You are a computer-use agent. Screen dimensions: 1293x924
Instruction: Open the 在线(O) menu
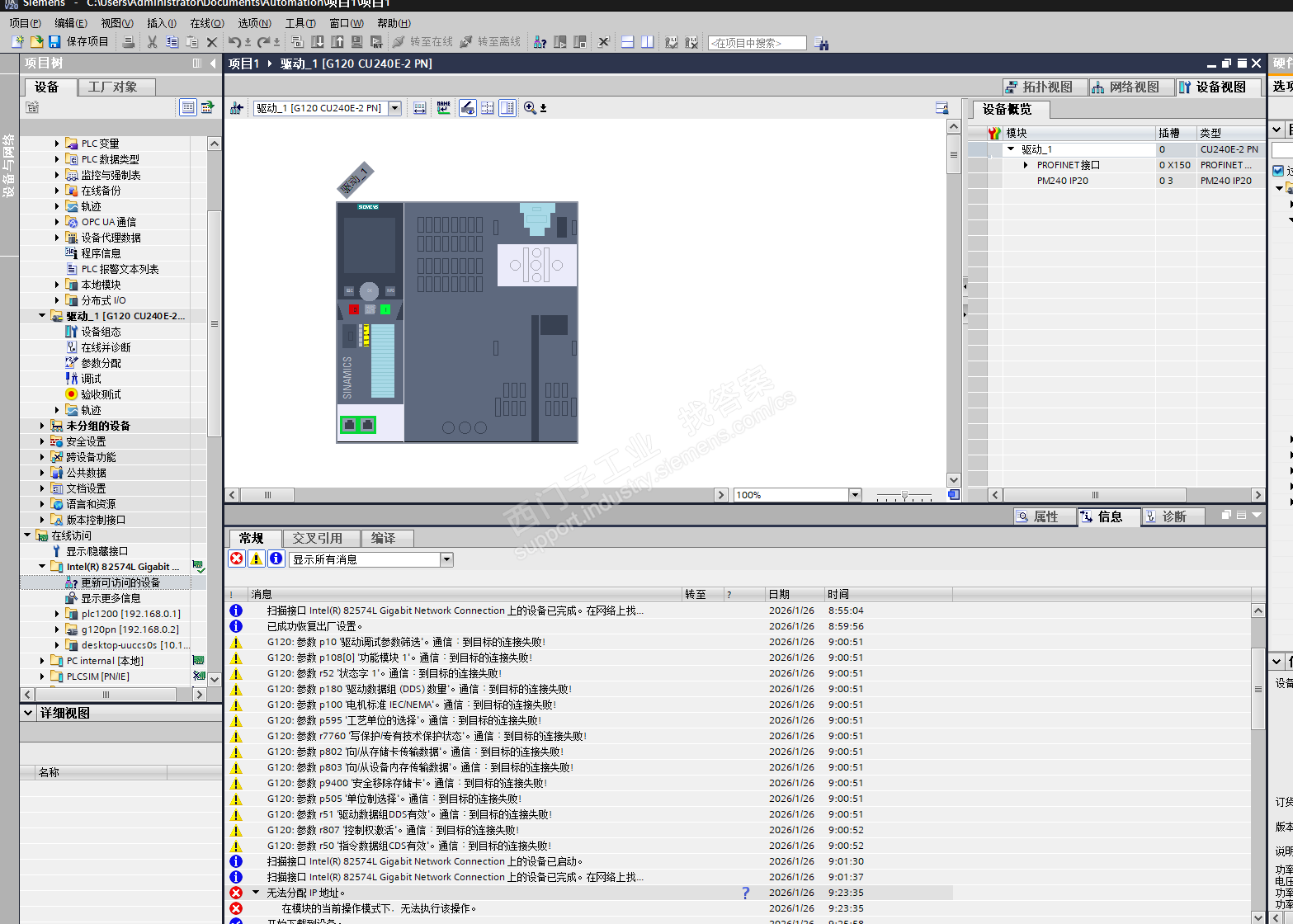(207, 23)
